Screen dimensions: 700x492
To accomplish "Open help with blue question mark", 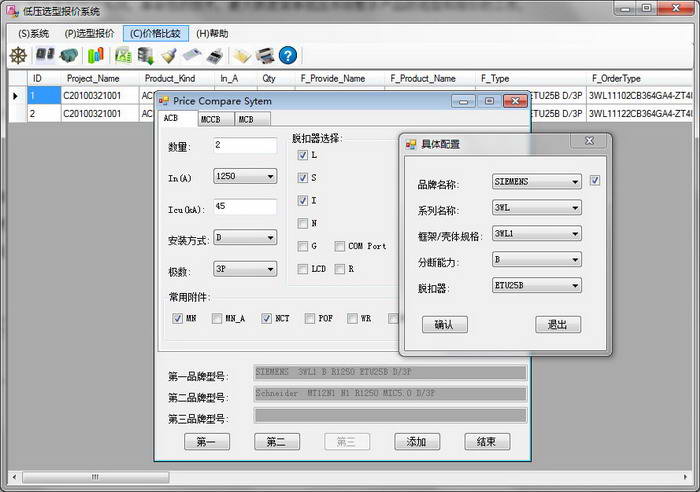I will point(288,55).
